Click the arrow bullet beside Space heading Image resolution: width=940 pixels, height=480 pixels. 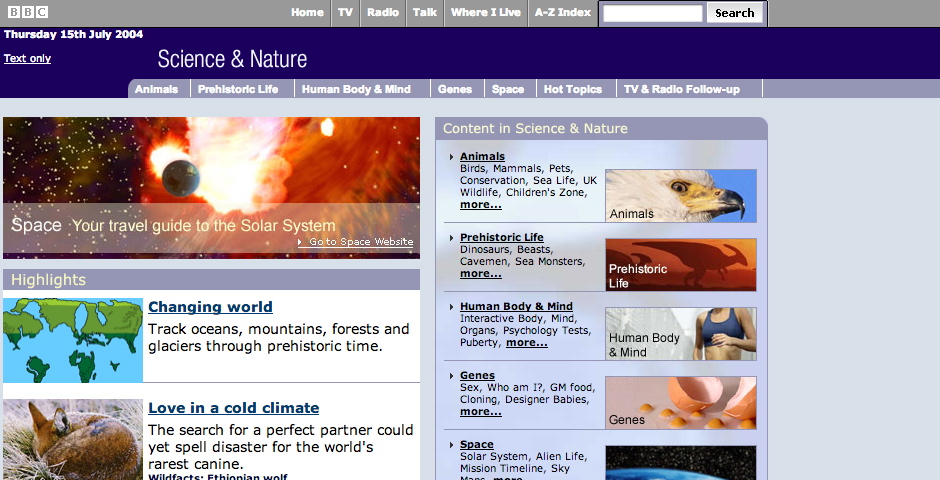tap(451, 445)
